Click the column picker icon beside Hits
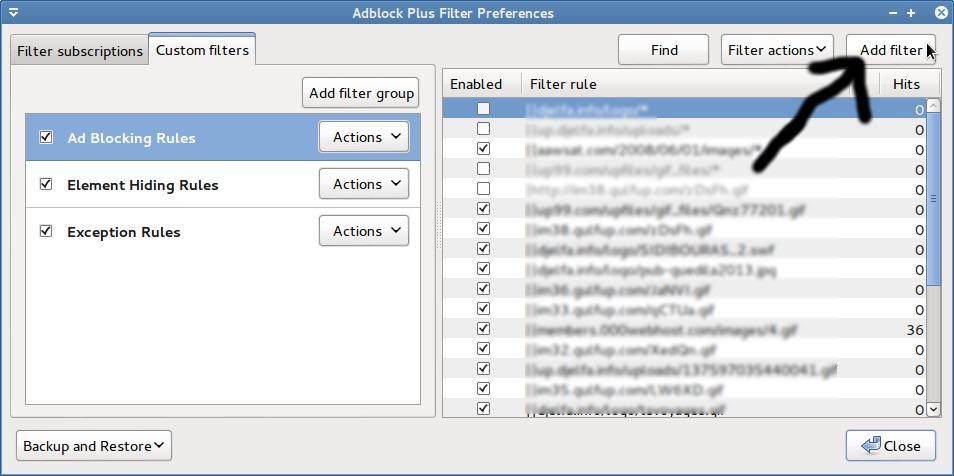 click(935, 85)
